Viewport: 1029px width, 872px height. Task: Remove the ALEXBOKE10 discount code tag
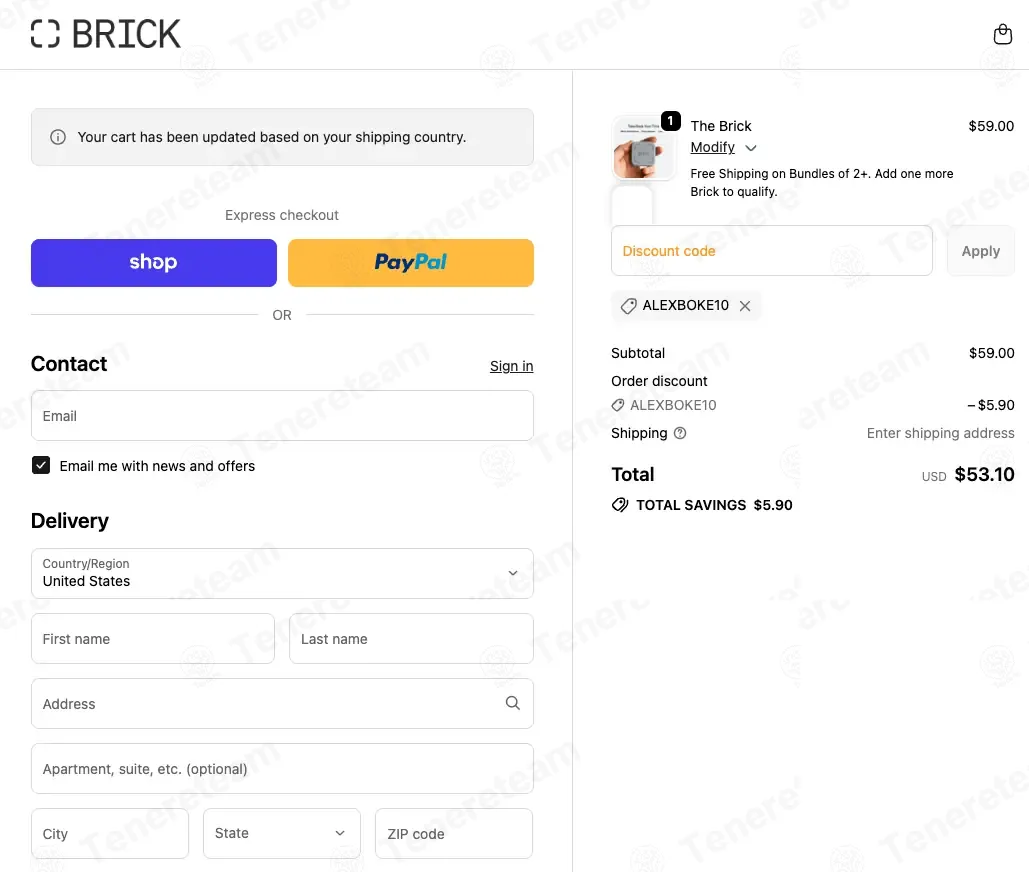pos(745,306)
